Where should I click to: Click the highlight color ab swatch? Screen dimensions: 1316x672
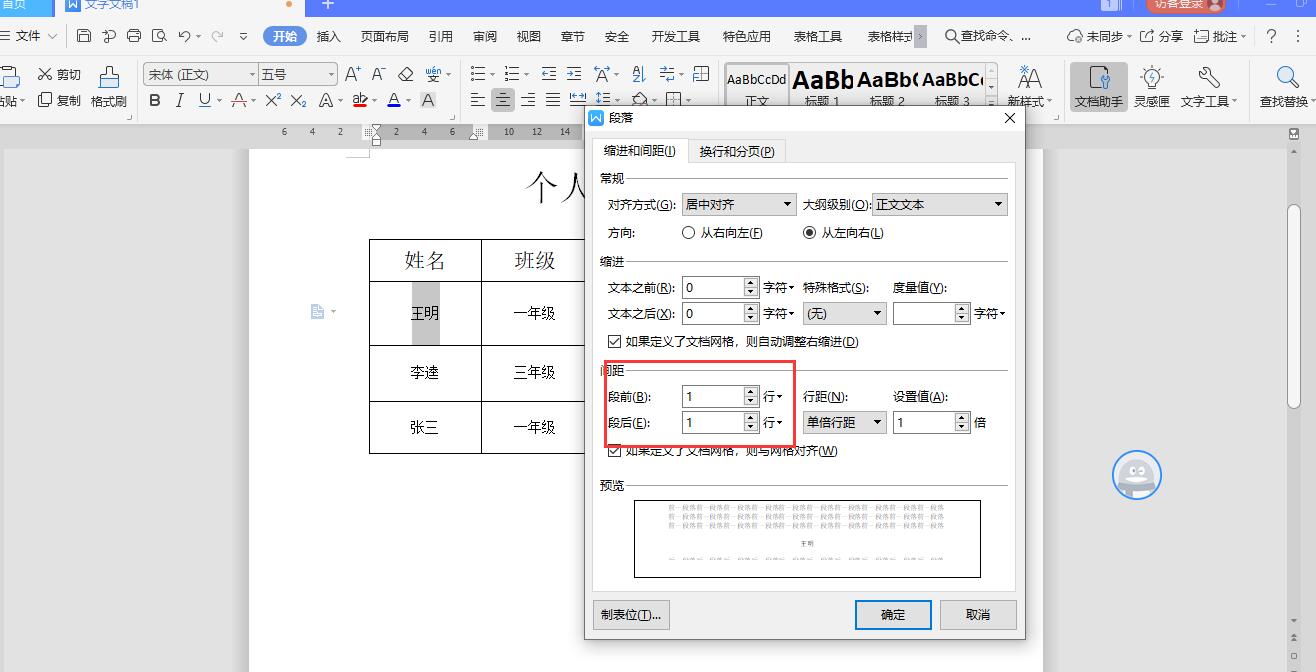[360, 100]
